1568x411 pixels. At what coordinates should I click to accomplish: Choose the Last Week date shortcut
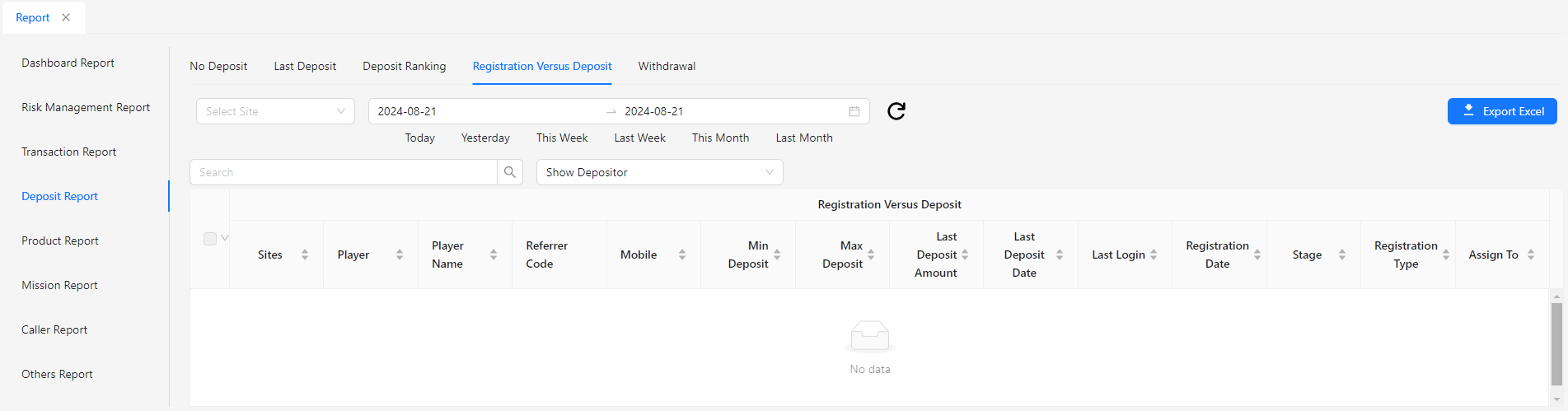(639, 138)
